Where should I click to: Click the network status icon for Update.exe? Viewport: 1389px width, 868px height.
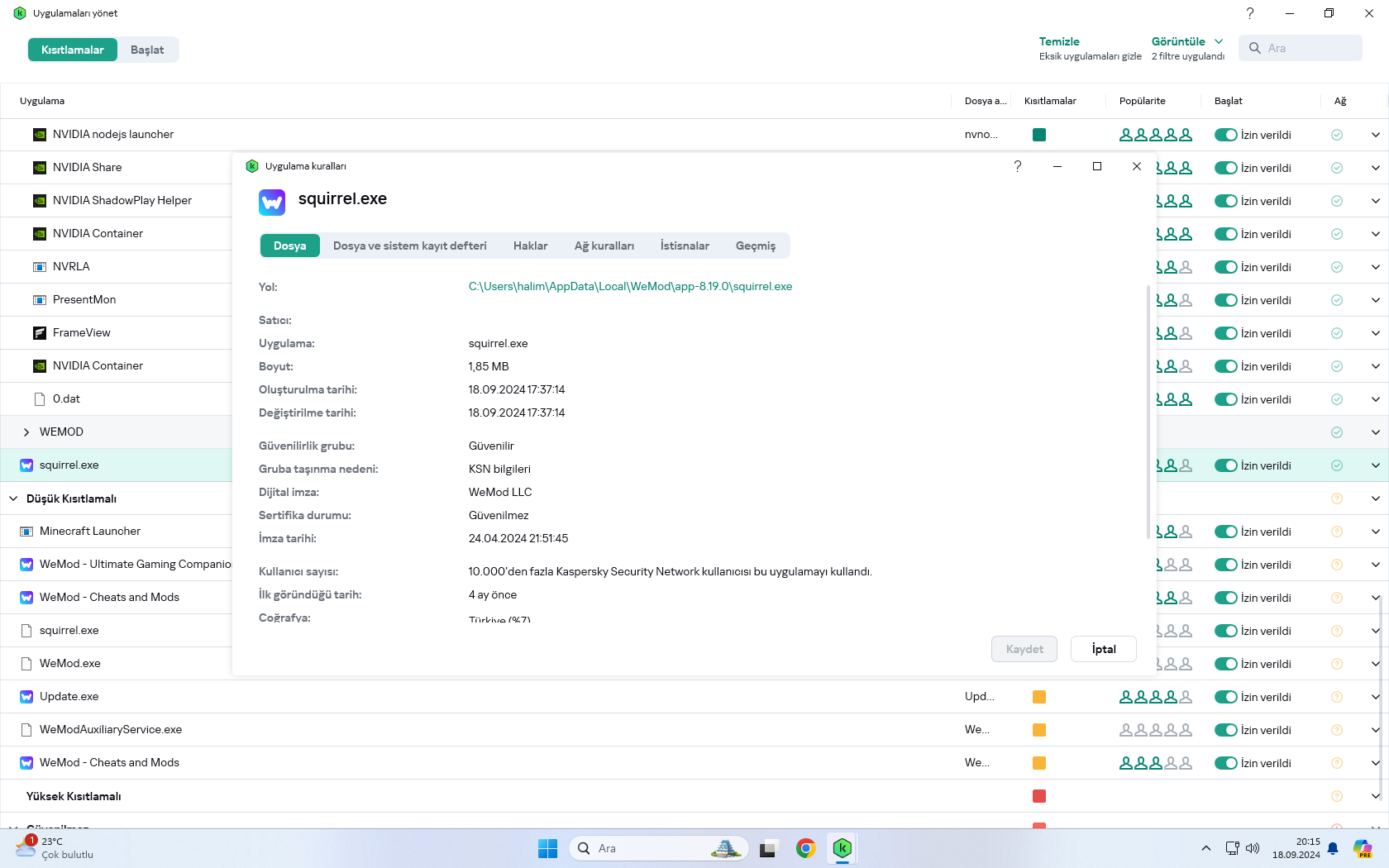pos(1337,697)
